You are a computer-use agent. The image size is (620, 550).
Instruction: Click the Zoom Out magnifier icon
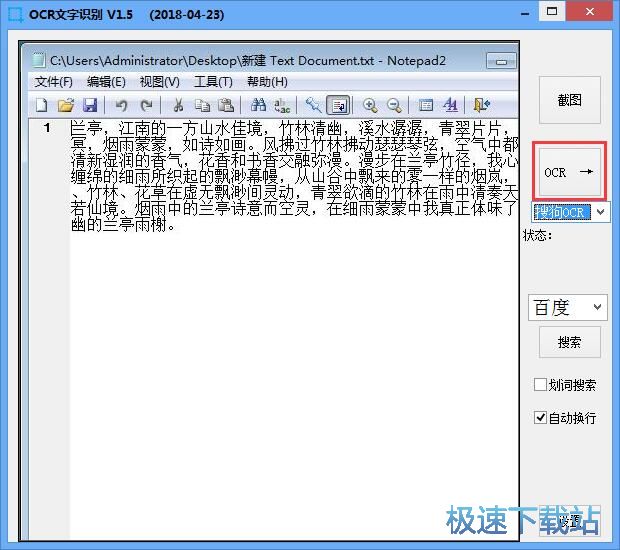pos(394,105)
